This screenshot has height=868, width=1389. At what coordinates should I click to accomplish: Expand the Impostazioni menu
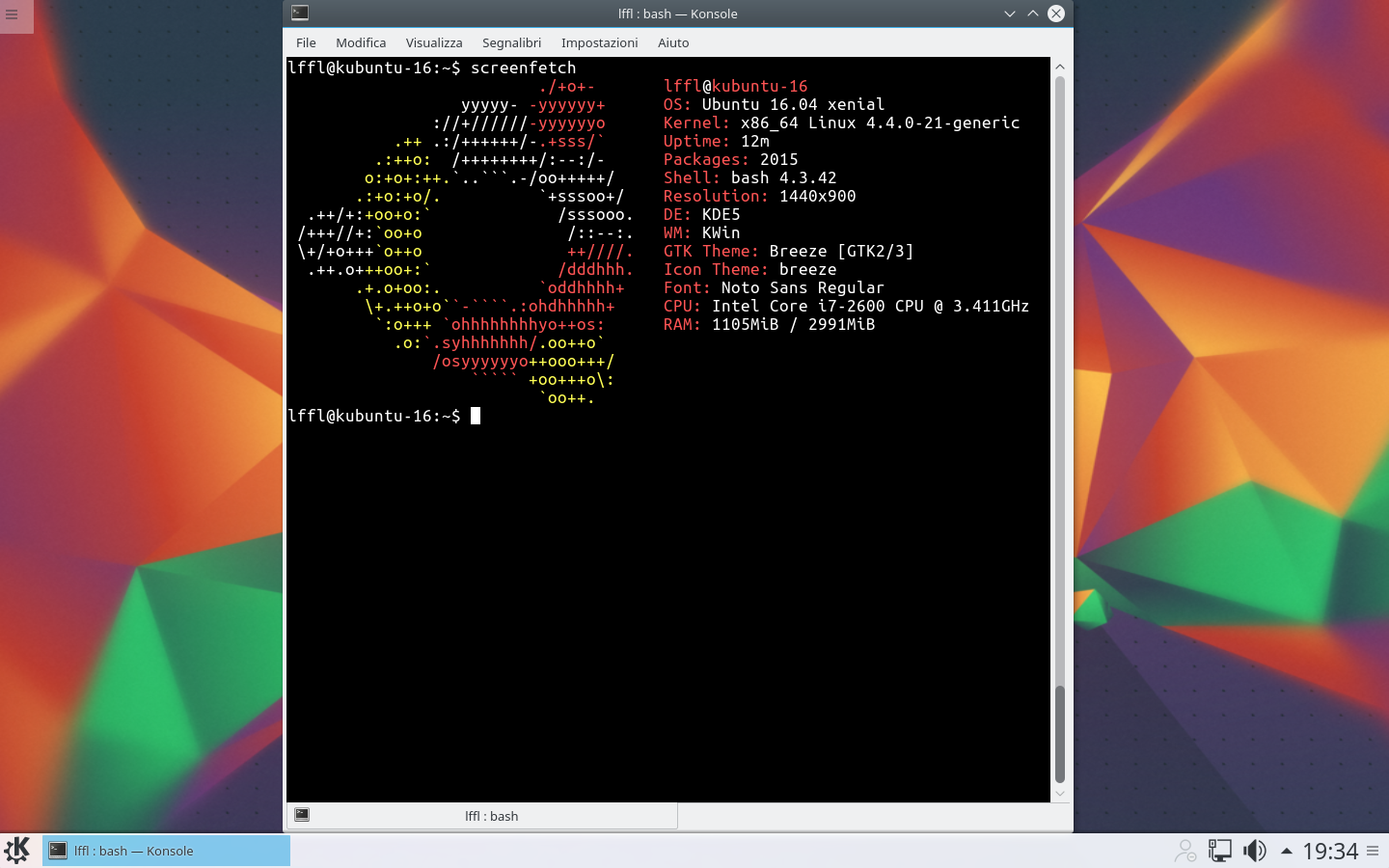(599, 42)
